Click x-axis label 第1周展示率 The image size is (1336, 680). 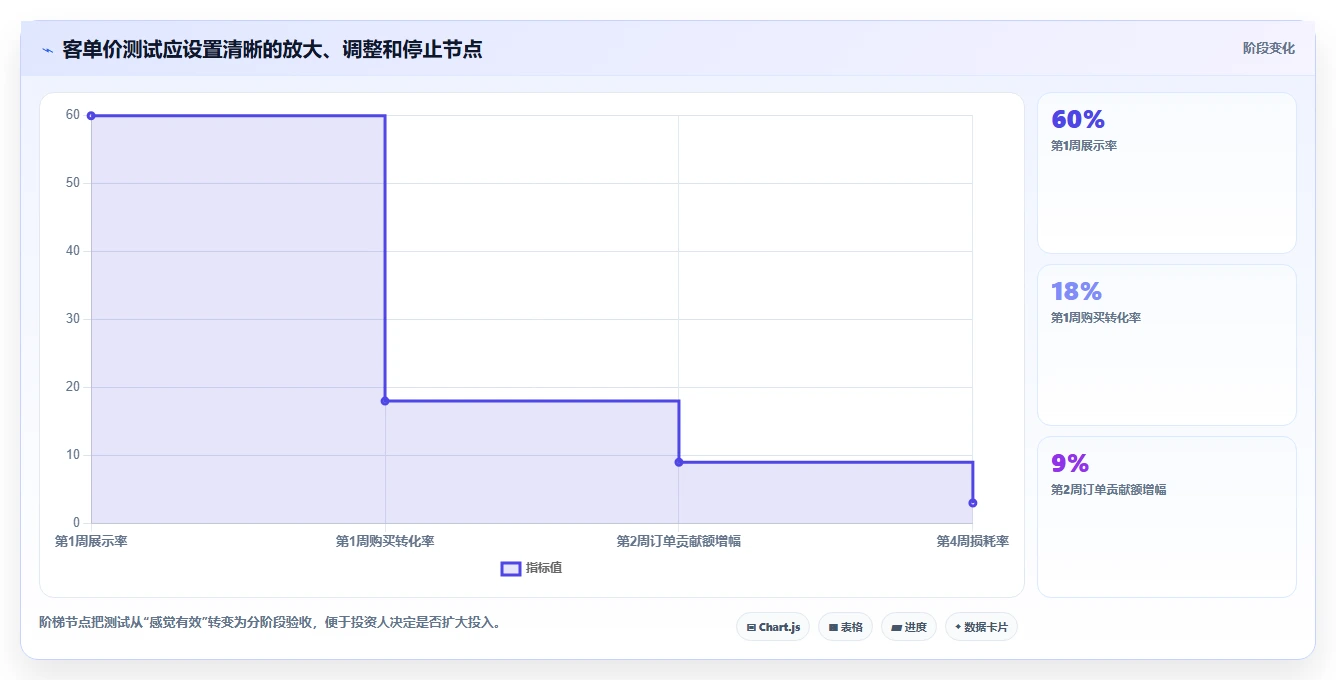tap(91, 541)
